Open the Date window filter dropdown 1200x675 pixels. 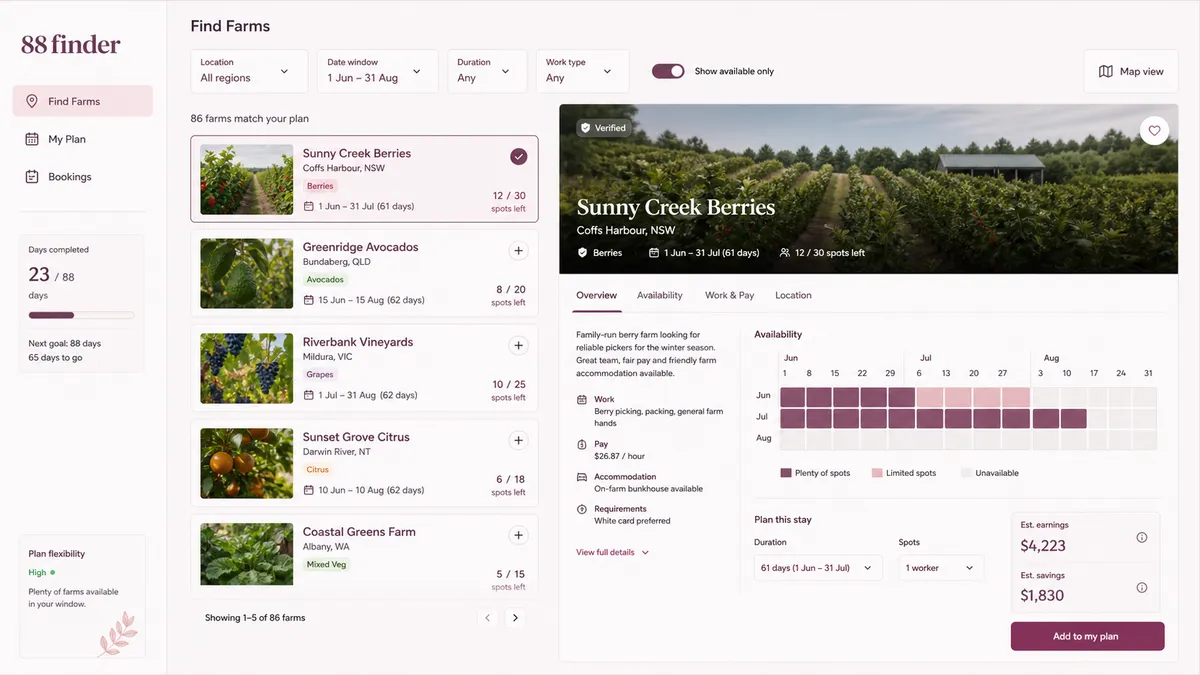(x=377, y=71)
